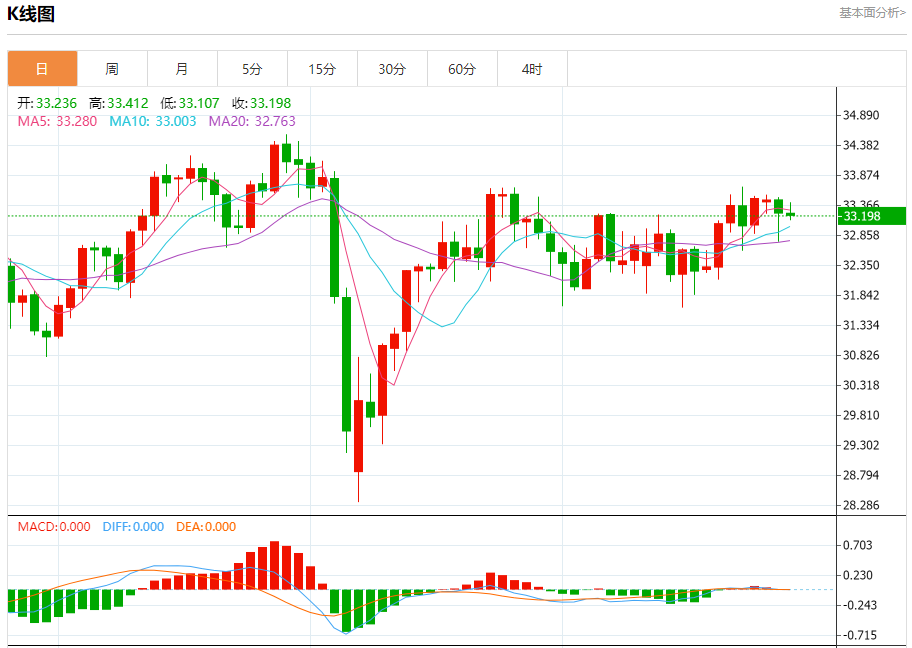The image size is (912, 648).
Task: Click the DIFF value label
Action: coord(132,527)
